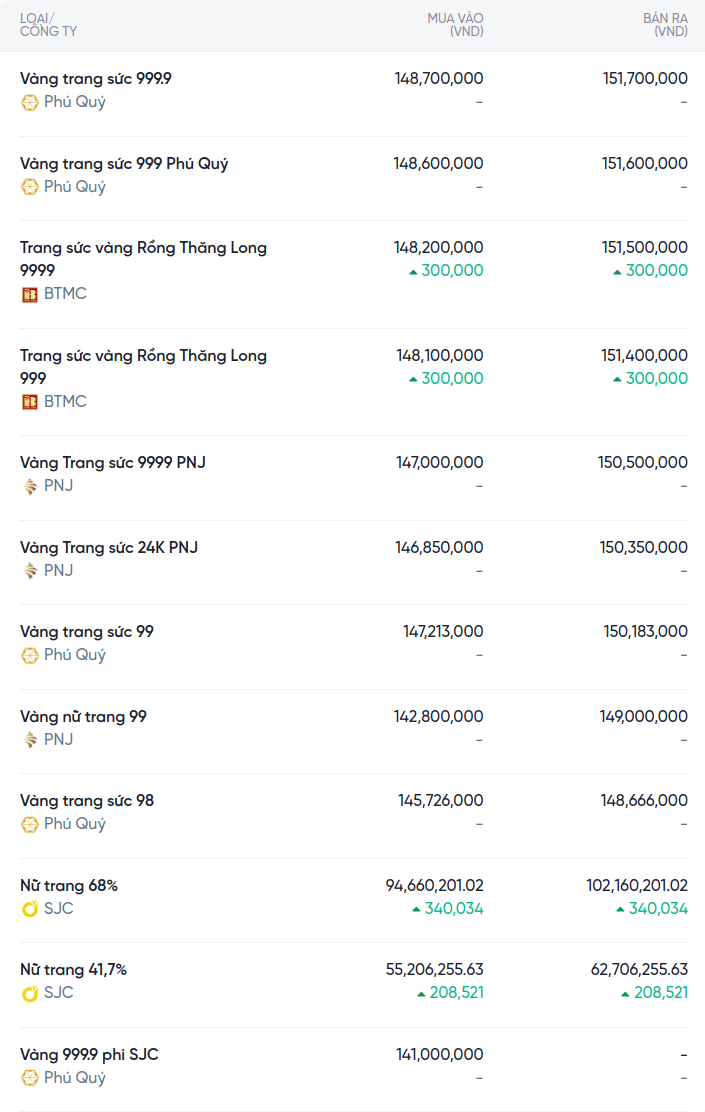
Task: Click the MUA VÀO column header
Action: click(455, 25)
